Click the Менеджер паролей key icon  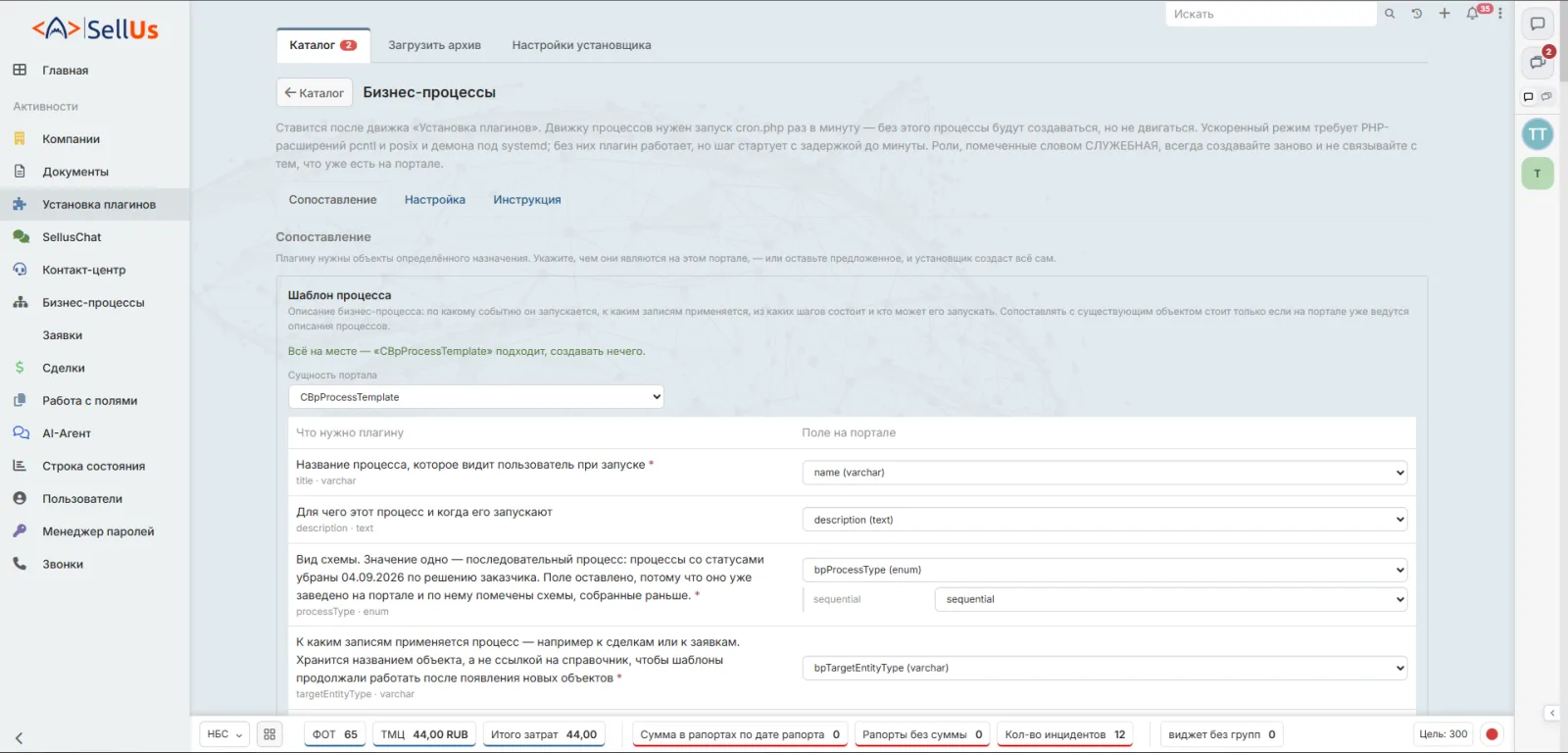[x=20, y=531]
